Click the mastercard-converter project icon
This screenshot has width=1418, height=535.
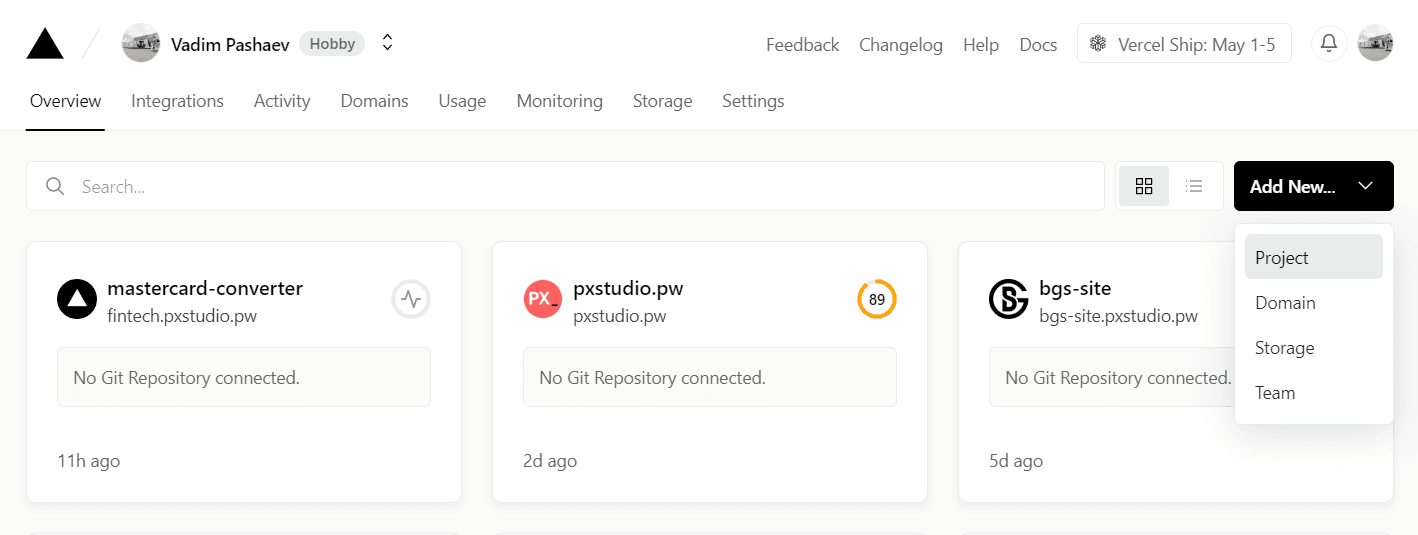point(76,300)
